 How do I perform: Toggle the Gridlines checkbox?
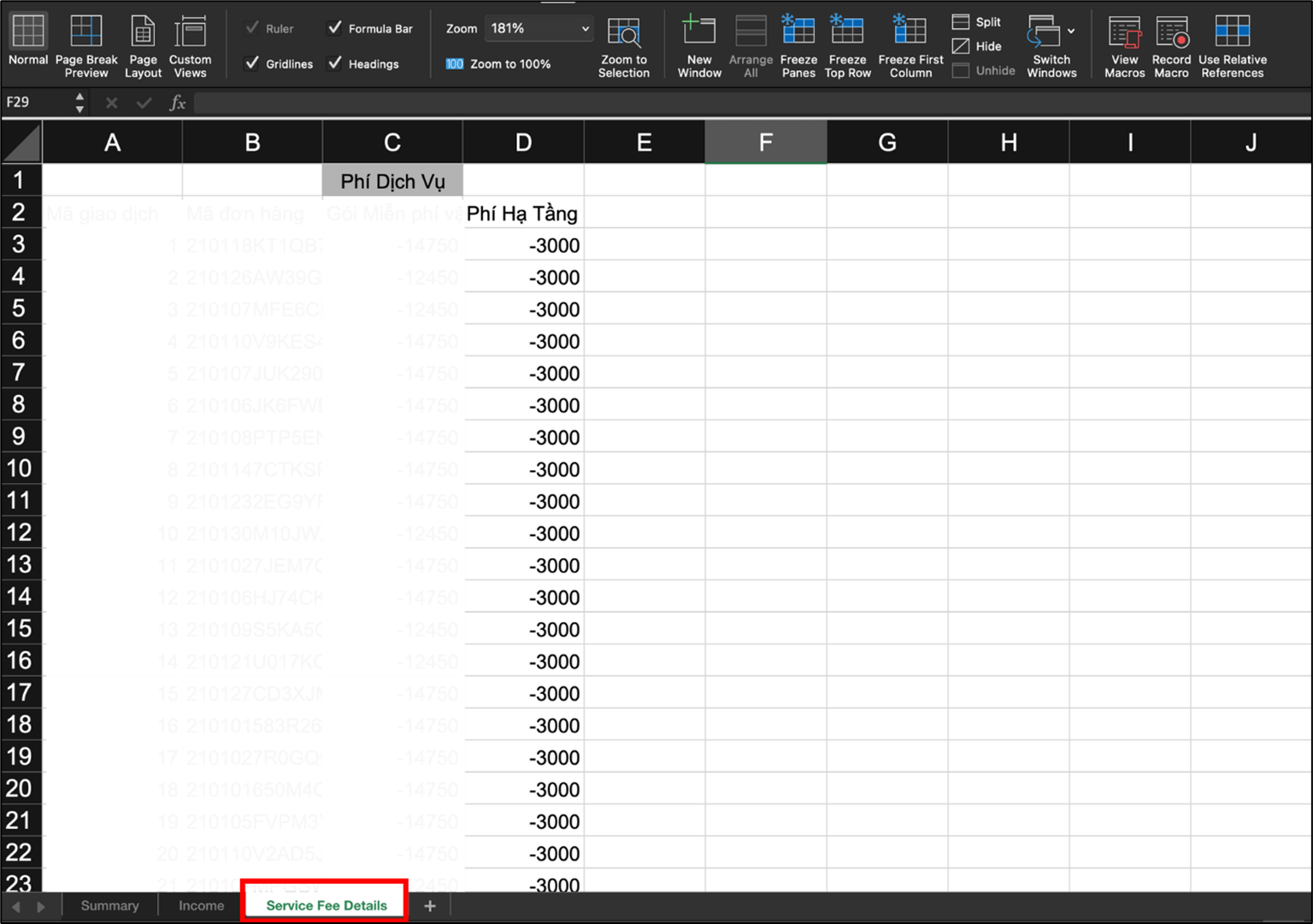pos(252,63)
